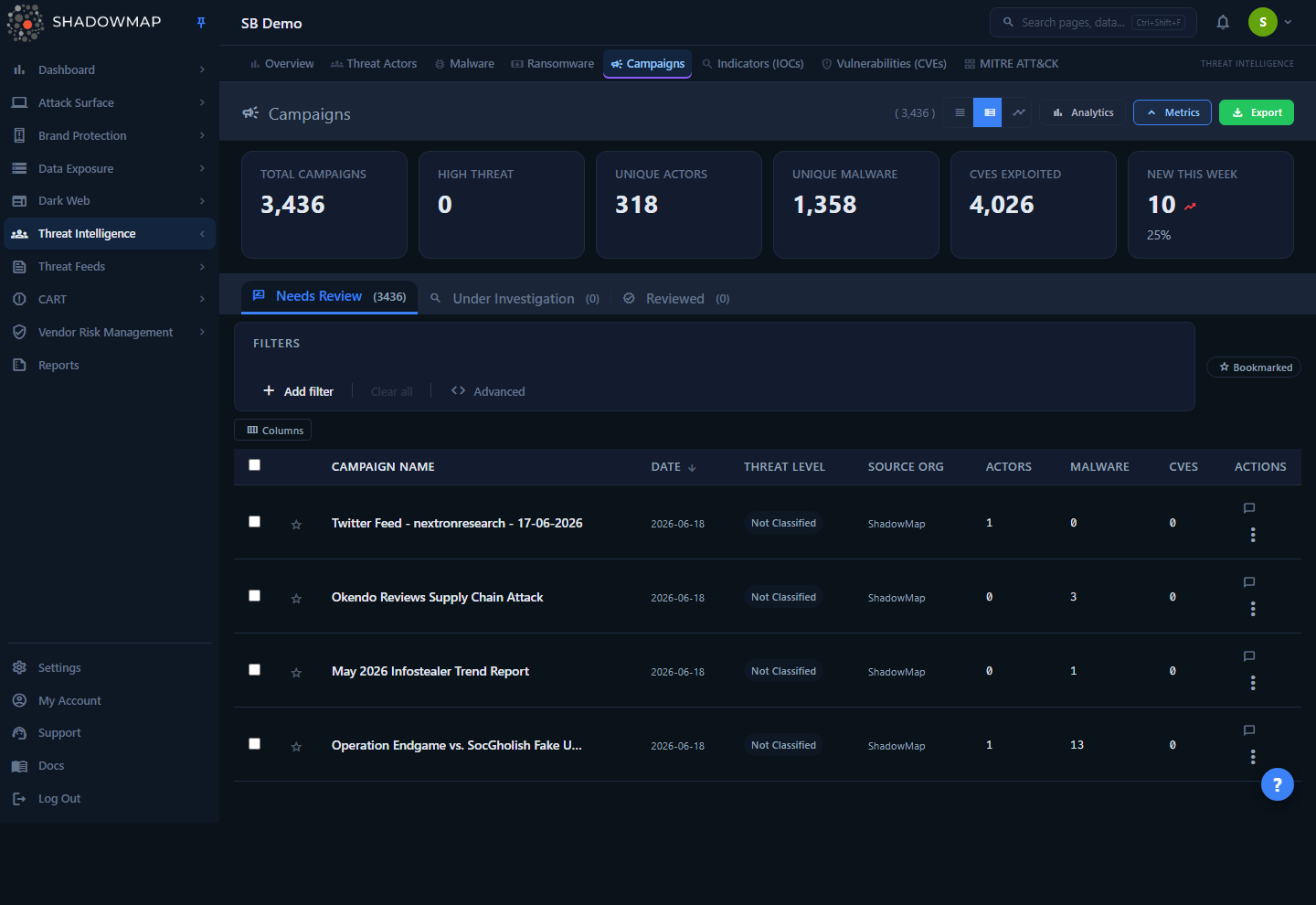Viewport: 1316px width, 905px height.
Task: Switch to card view layout icon
Action: pos(989,112)
